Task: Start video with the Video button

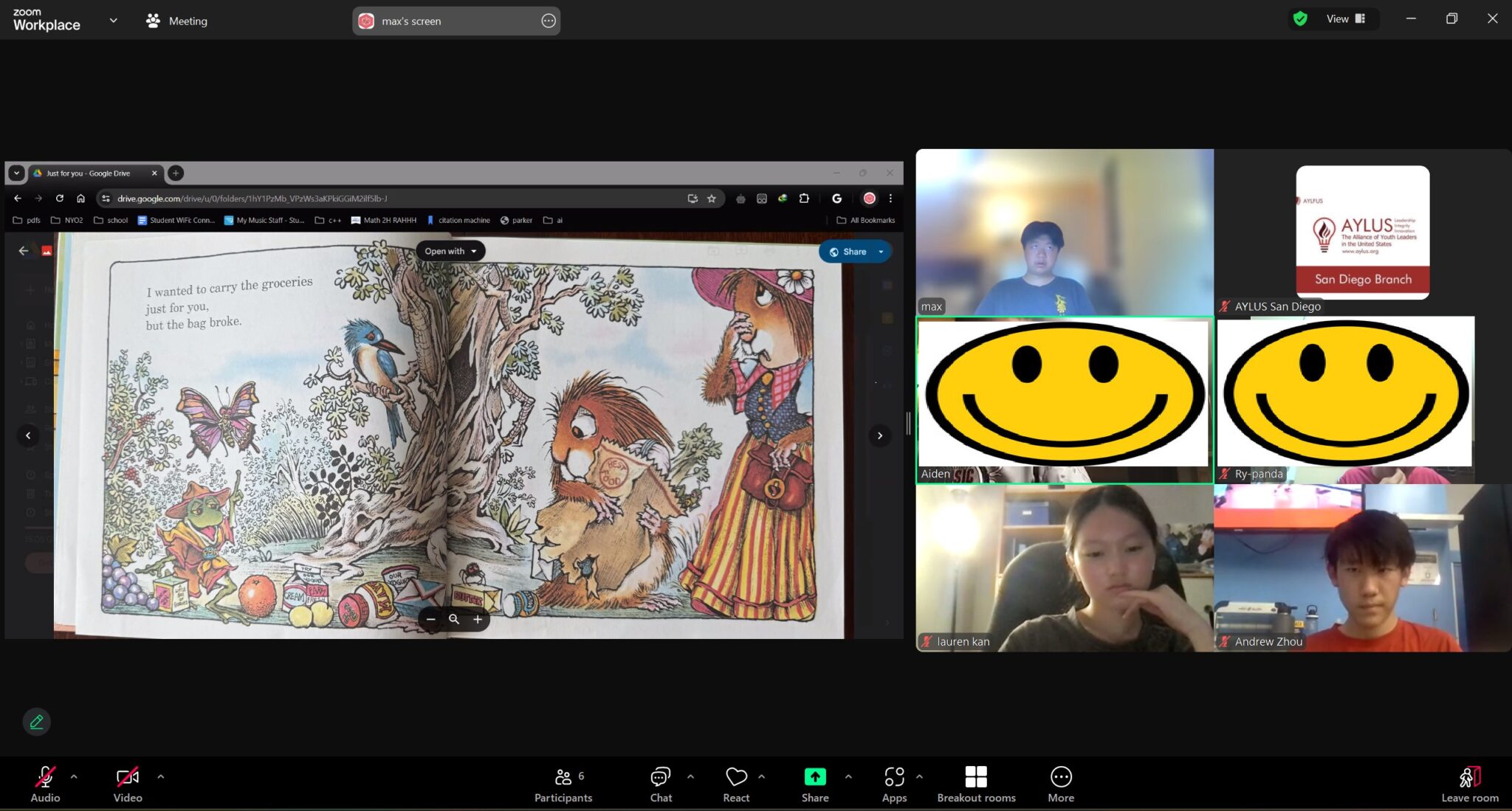Action: 128,784
